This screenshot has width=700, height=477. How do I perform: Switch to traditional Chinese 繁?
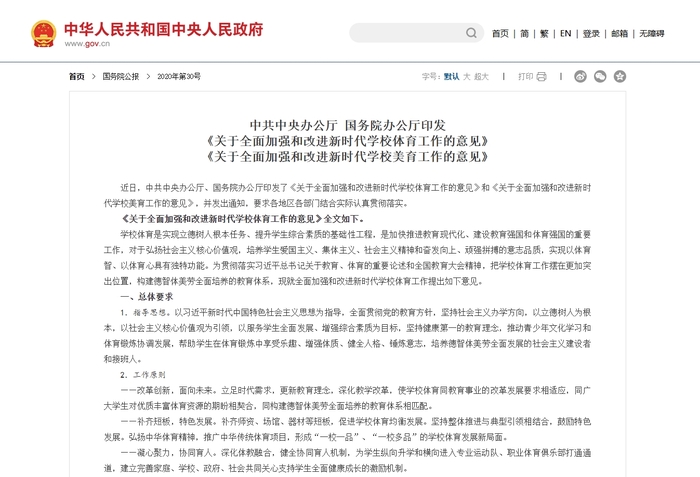[x=544, y=33]
